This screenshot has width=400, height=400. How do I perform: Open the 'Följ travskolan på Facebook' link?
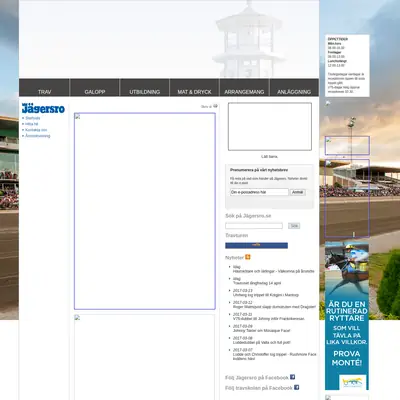[259, 388]
